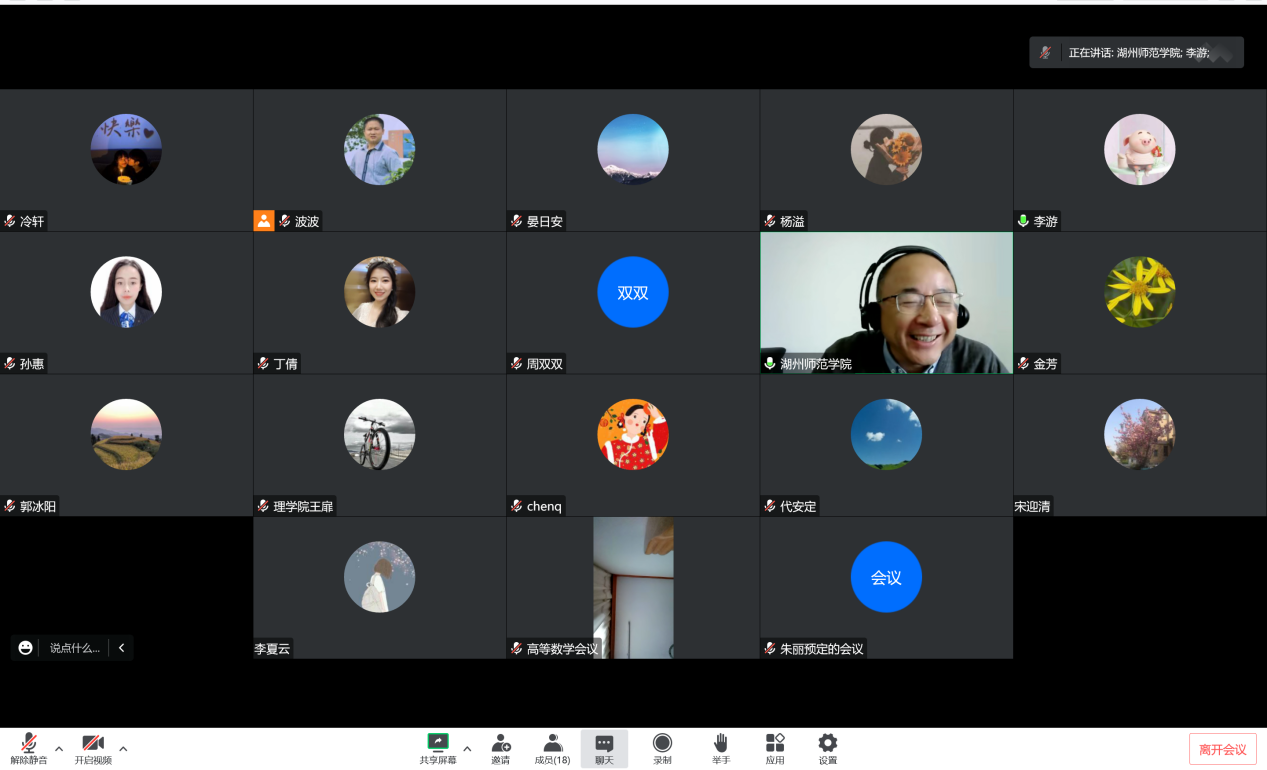
Task: Open the Members 成员(18) panel
Action: (x=552, y=747)
